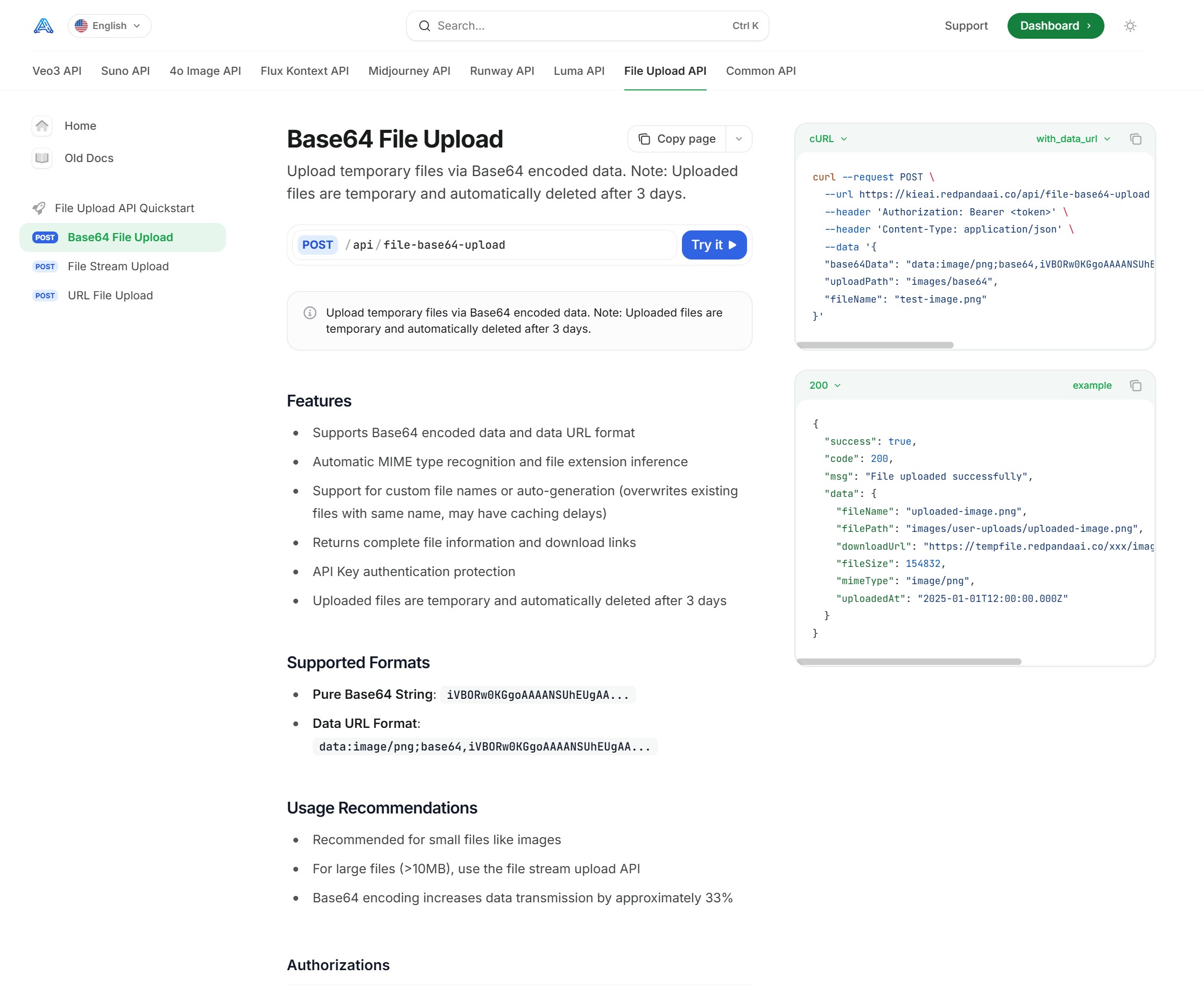The image size is (1204, 989).
Task: Go to the Dashboard
Action: pyautogui.click(x=1055, y=26)
